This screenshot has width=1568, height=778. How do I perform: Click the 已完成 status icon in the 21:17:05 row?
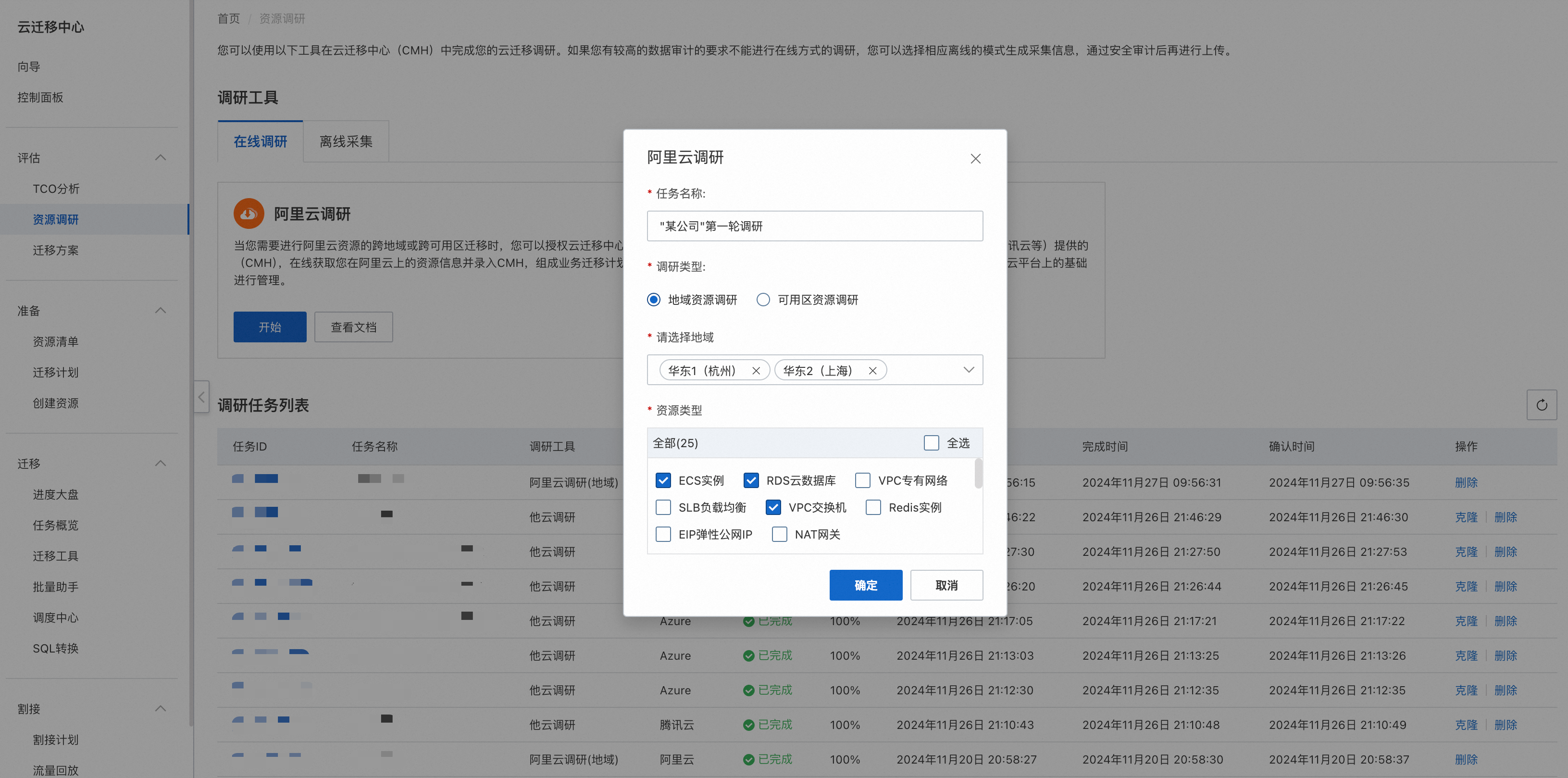pos(748,621)
